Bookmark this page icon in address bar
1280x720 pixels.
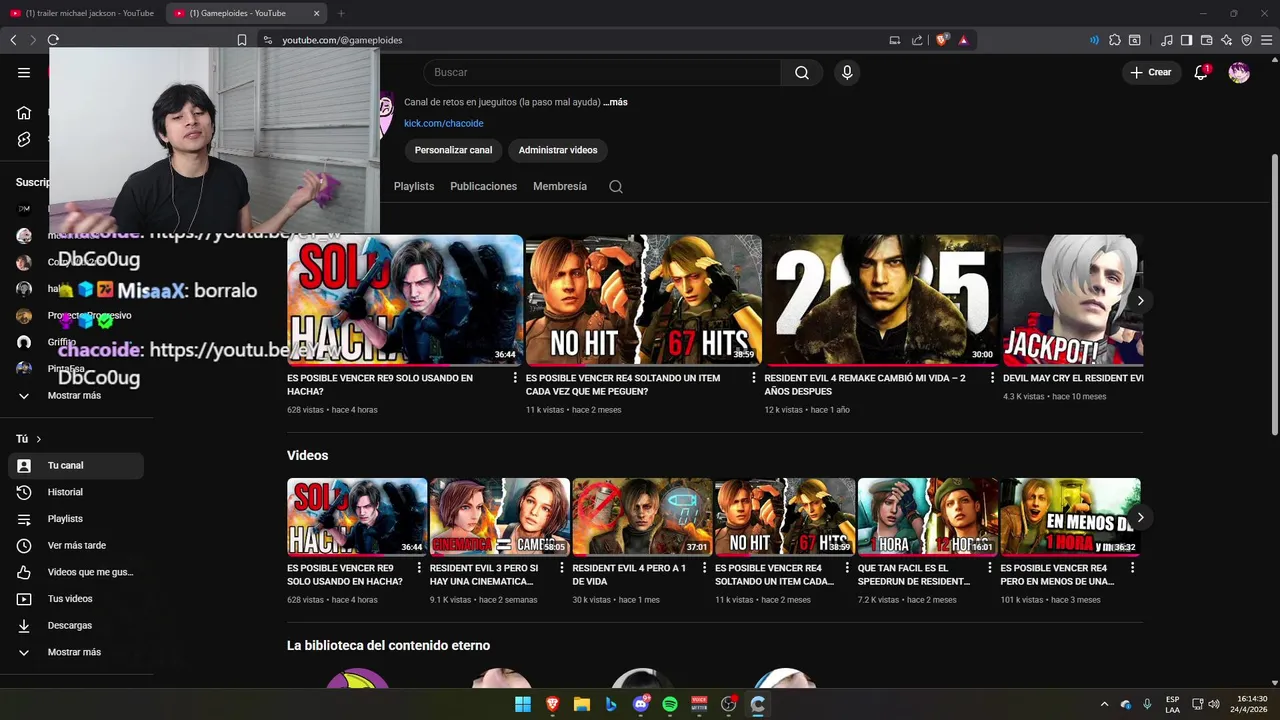(x=242, y=40)
